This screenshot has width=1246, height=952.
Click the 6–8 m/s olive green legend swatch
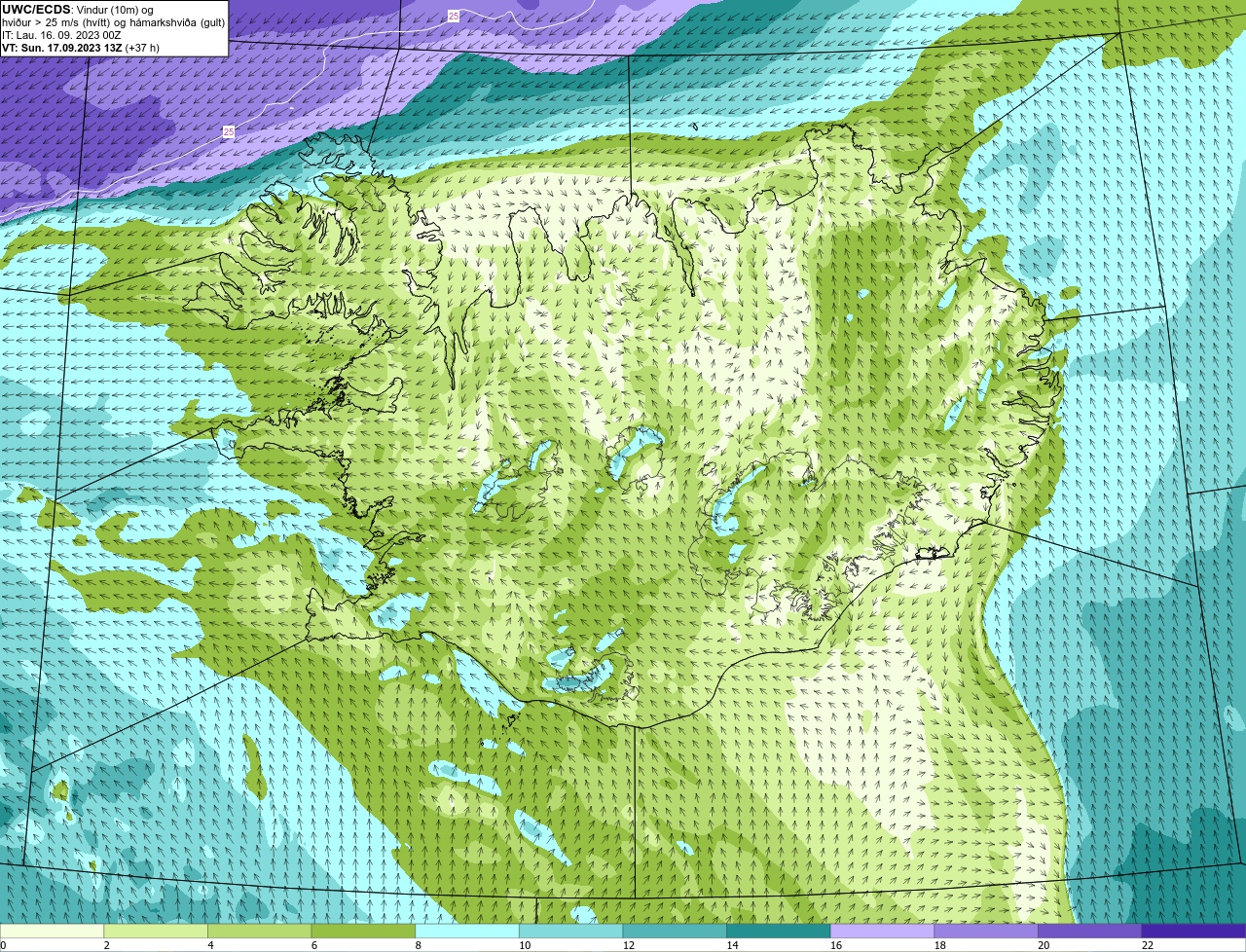(x=363, y=932)
